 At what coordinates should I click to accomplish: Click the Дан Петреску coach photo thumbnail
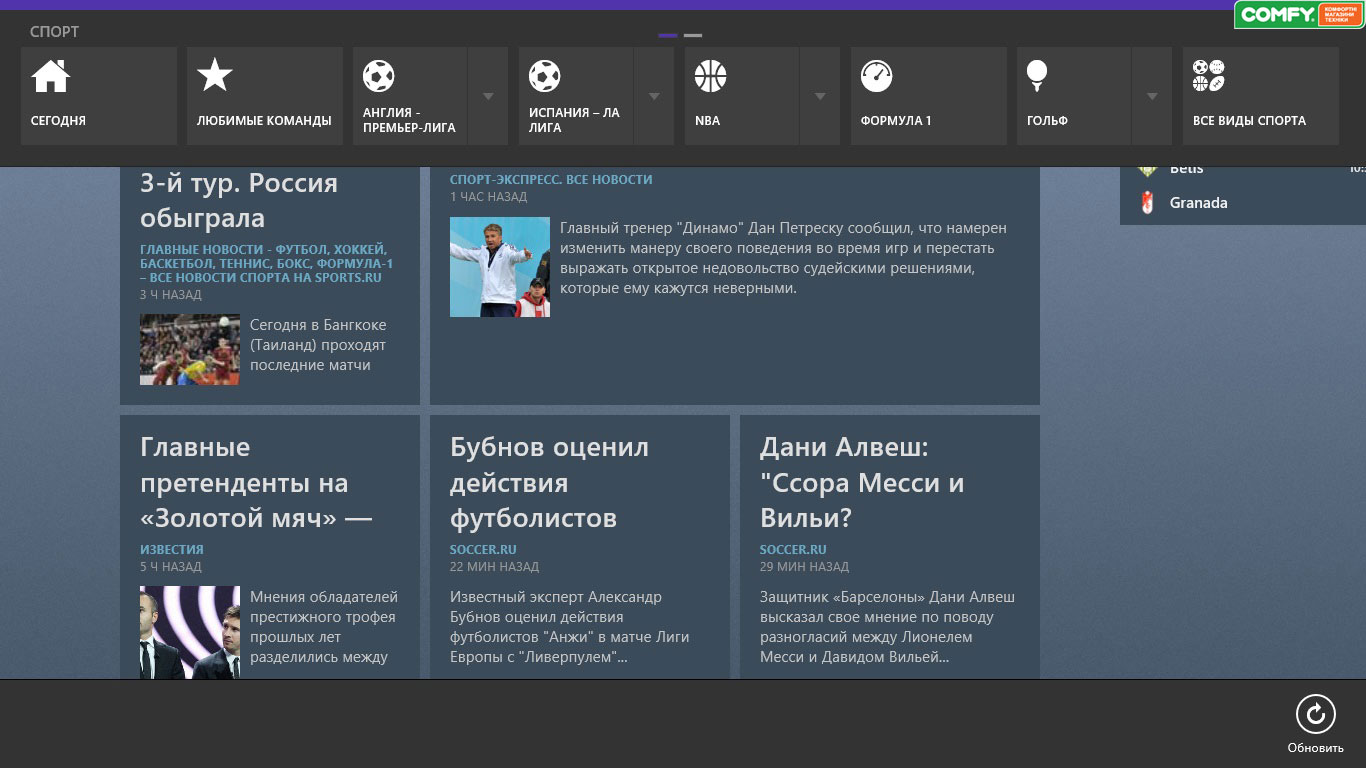pos(500,267)
